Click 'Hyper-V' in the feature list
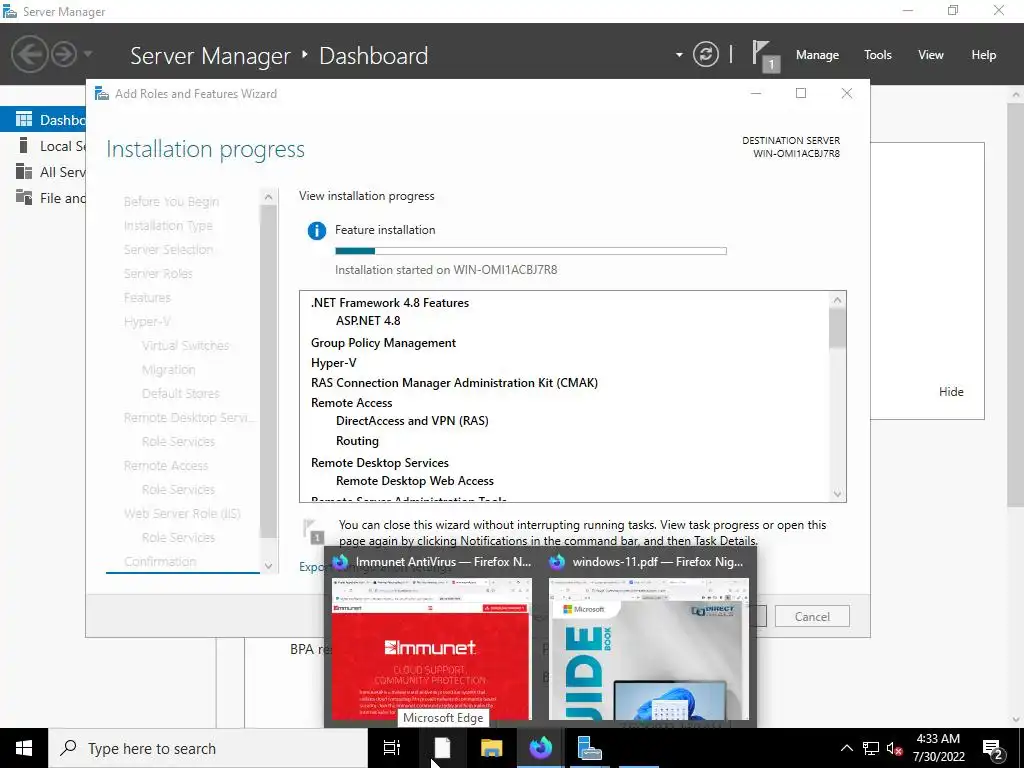Screen dimensions: 1024x768 tap(334, 363)
